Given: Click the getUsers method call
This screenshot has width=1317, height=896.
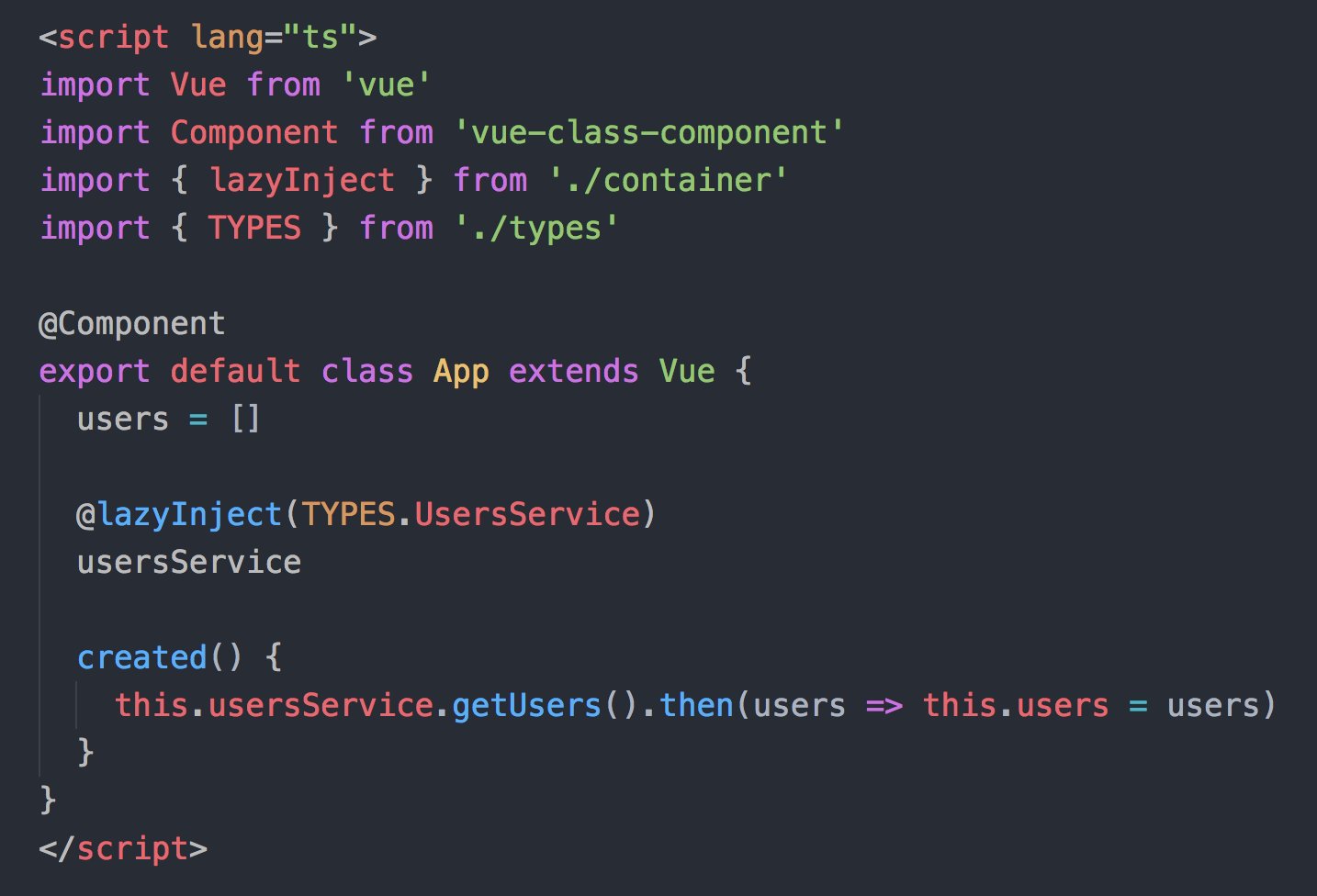Looking at the screenshot, I should point(526,706).
